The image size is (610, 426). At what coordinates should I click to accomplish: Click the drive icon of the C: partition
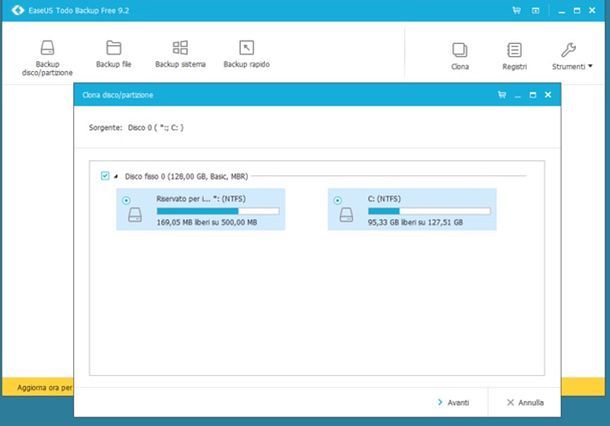point(346,215)
